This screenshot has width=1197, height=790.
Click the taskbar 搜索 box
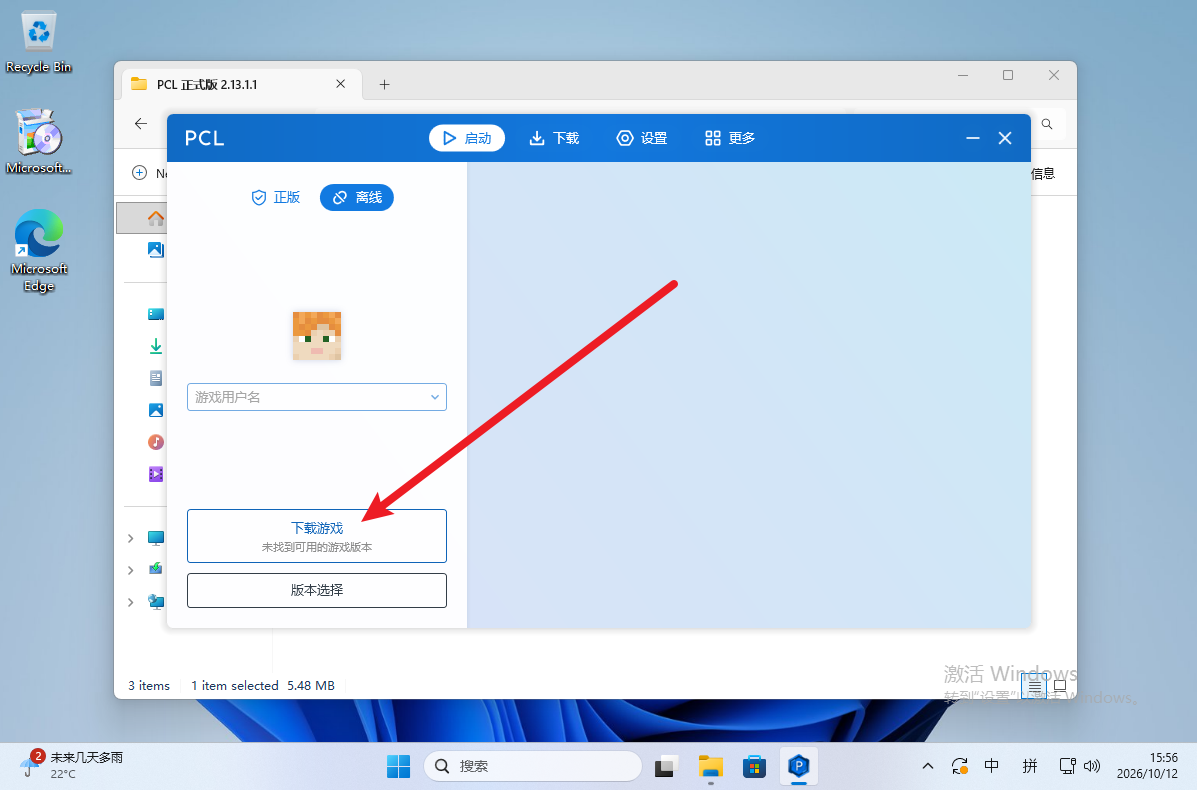(x=533, y=766)
